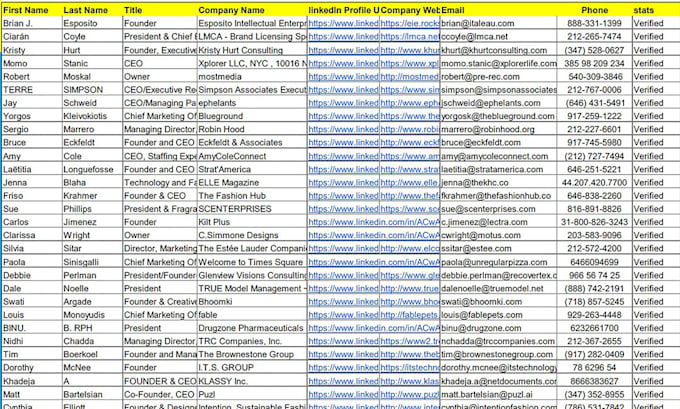
Task: Select email cell jenna@thekhc.co
Action: tap(498, 183)
